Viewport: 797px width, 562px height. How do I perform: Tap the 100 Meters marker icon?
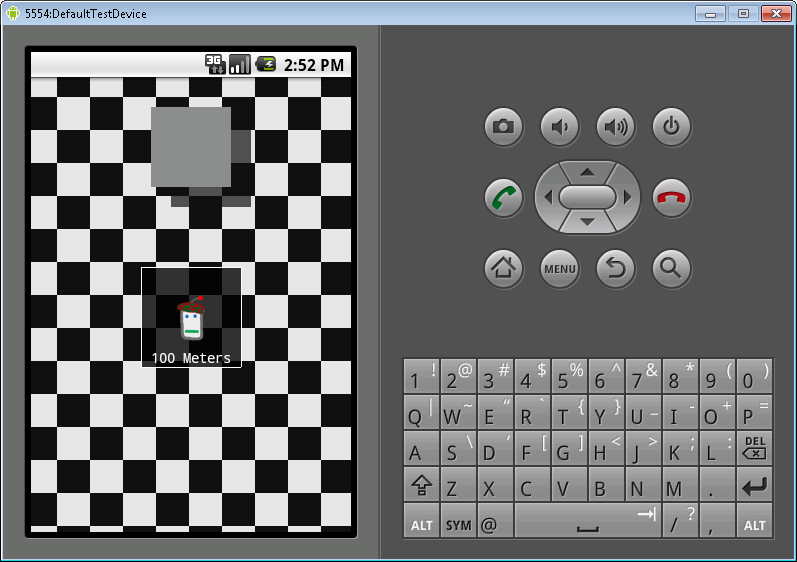(x=191, y=319)
